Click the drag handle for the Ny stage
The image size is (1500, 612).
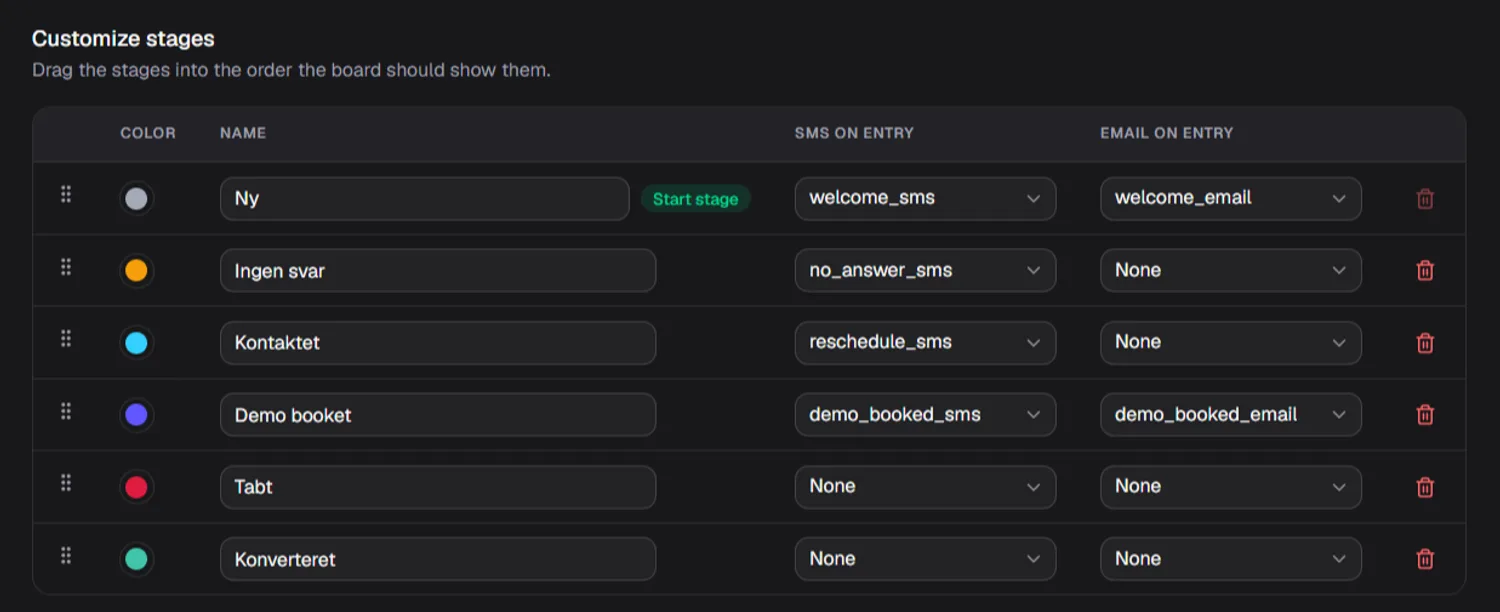coord(66,194)
